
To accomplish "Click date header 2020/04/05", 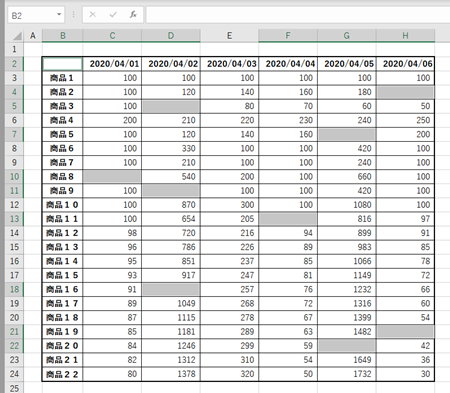I will click(x=347, y=64).
